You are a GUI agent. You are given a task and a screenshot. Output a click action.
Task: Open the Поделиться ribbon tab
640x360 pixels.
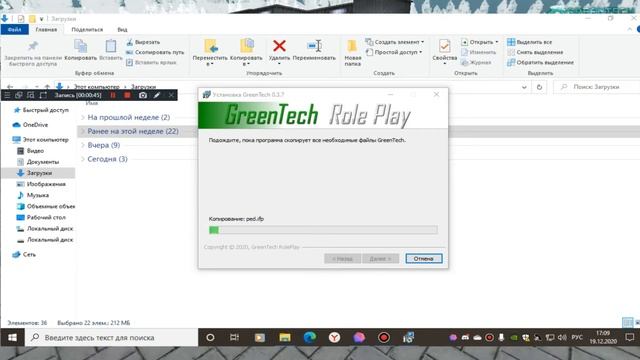(x=87, y=29)
